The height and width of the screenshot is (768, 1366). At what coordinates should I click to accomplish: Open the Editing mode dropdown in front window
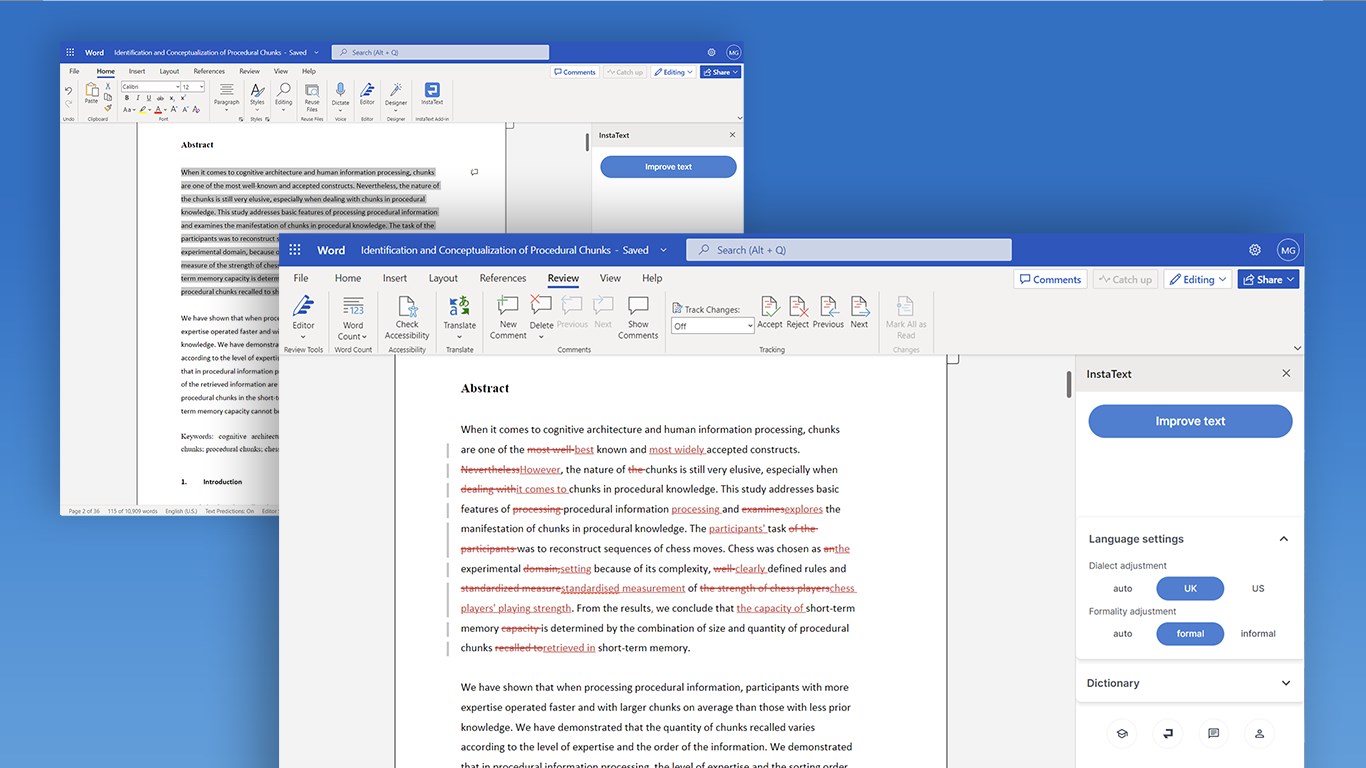1198,279
